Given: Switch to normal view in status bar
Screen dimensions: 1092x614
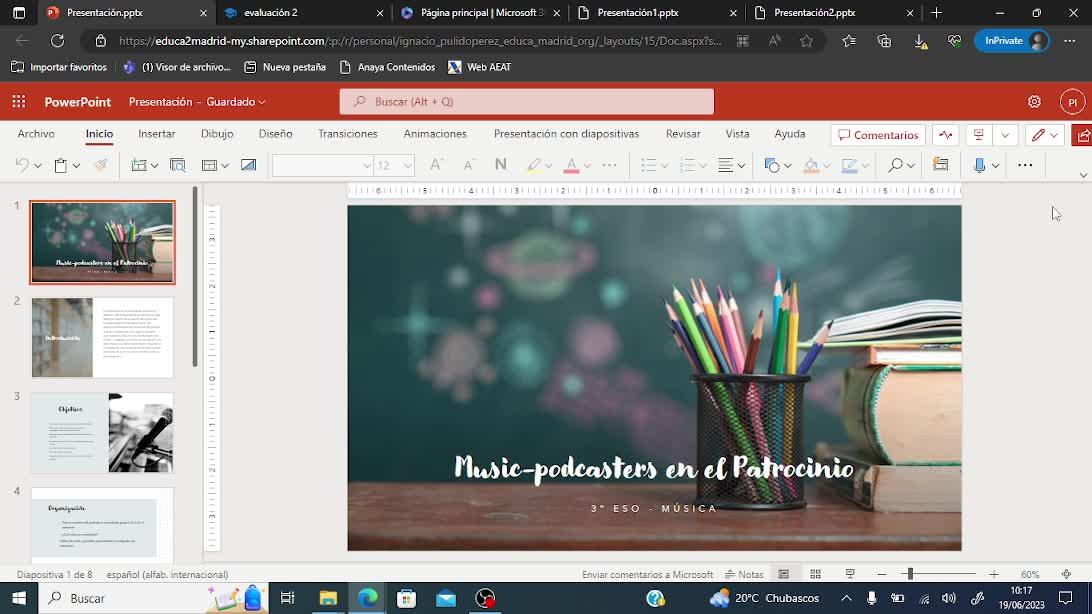Looking at the screenshot, I should [x=784, y=574].
